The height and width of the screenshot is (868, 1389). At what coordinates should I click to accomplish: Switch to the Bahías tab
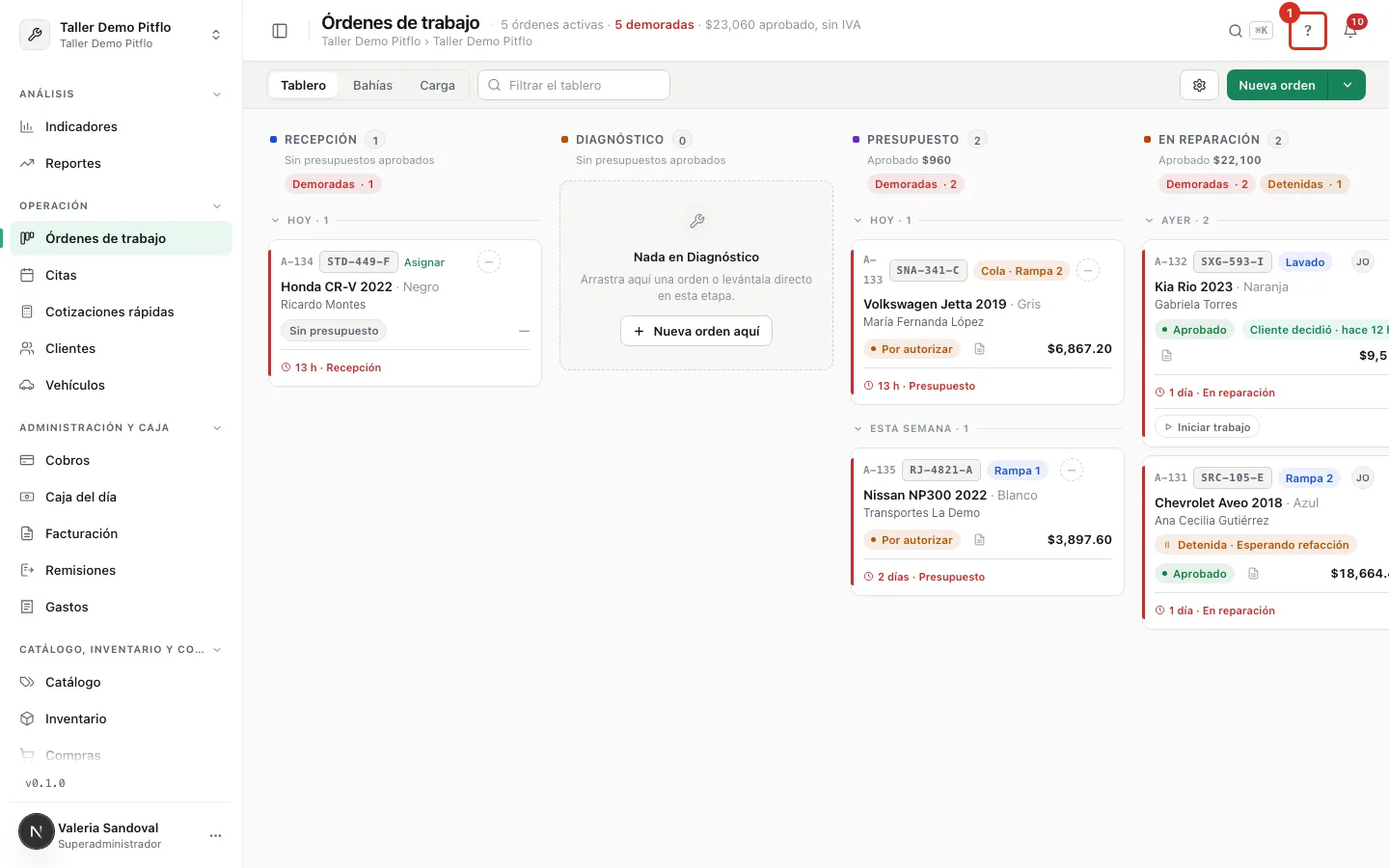(x=372, y=85)
